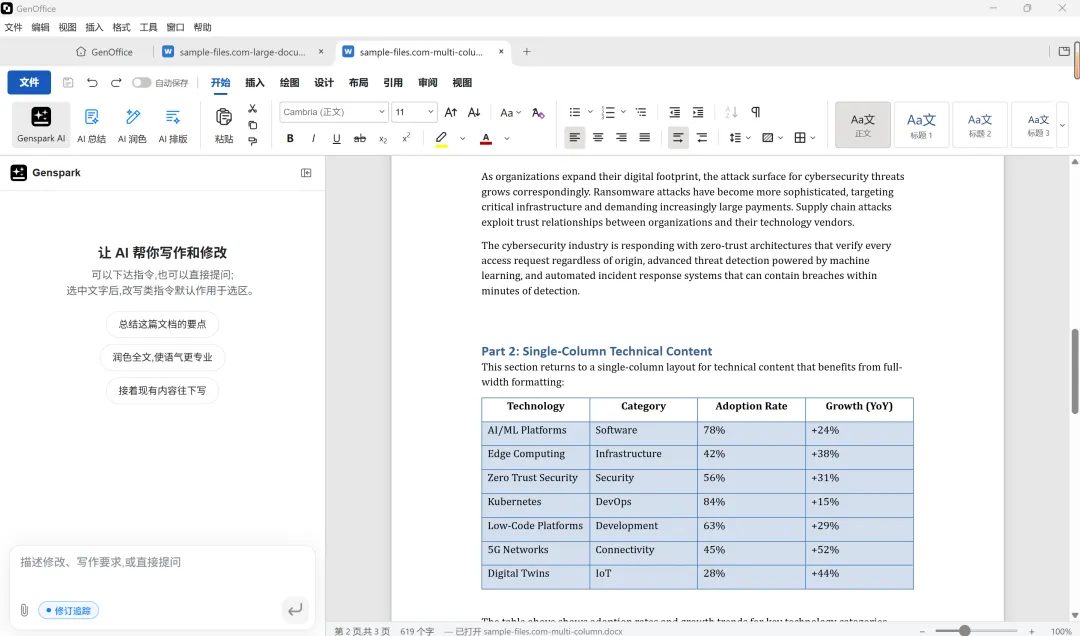1080x636 pixels.
Task: Set left text alignment
Action: 574,138
